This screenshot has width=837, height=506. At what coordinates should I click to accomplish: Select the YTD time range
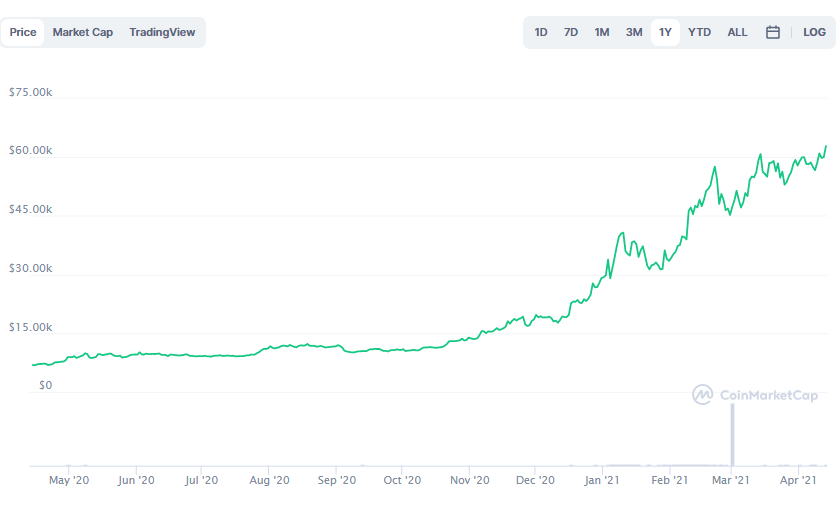[699, 32]
